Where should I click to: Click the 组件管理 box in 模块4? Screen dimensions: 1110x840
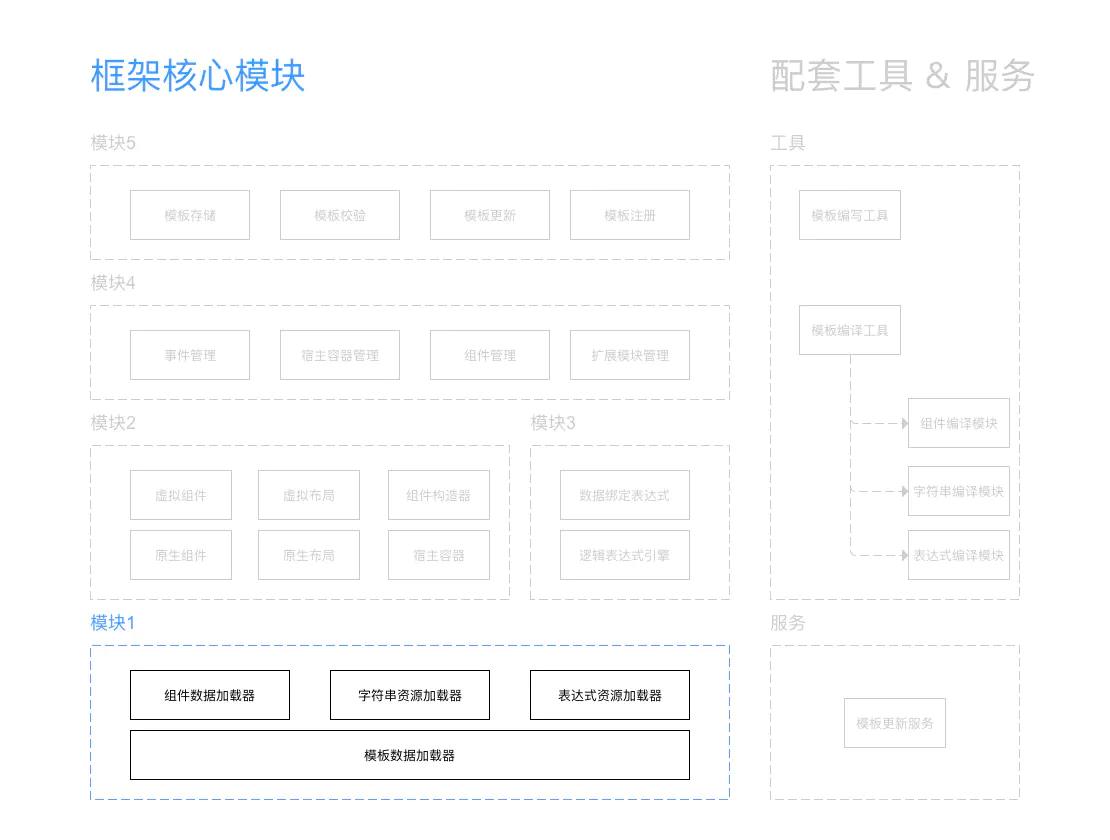coord(489,354)
